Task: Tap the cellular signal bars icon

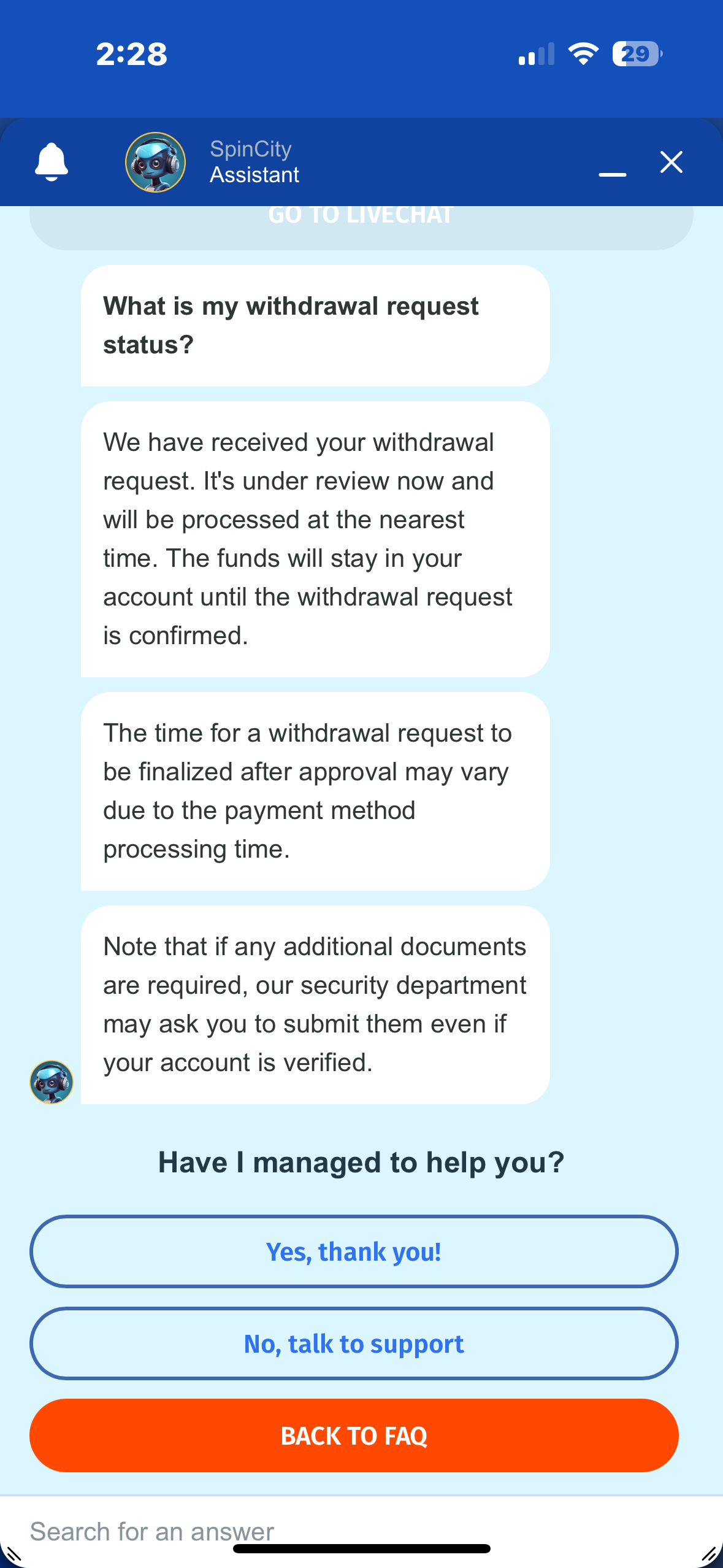Action: [537, 54]
